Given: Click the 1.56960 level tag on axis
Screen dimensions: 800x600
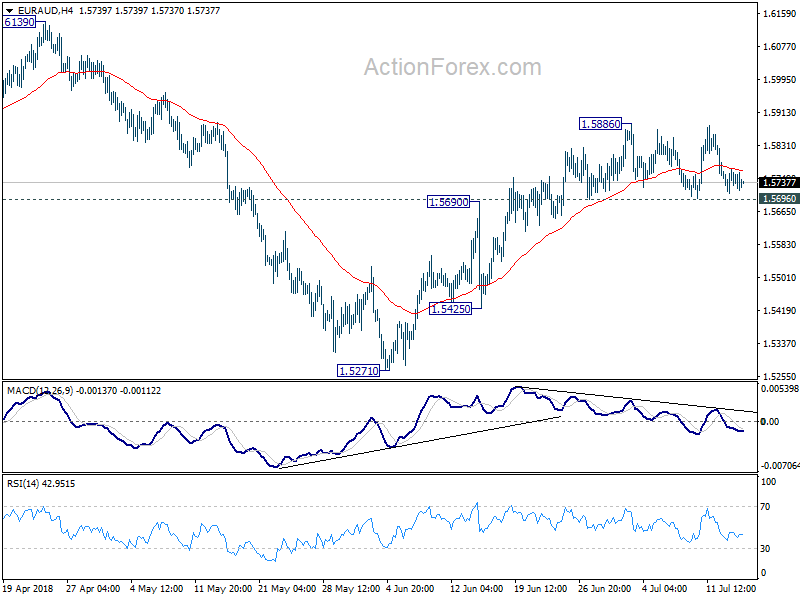Looking at the screenshot, I should coord(778,198).
